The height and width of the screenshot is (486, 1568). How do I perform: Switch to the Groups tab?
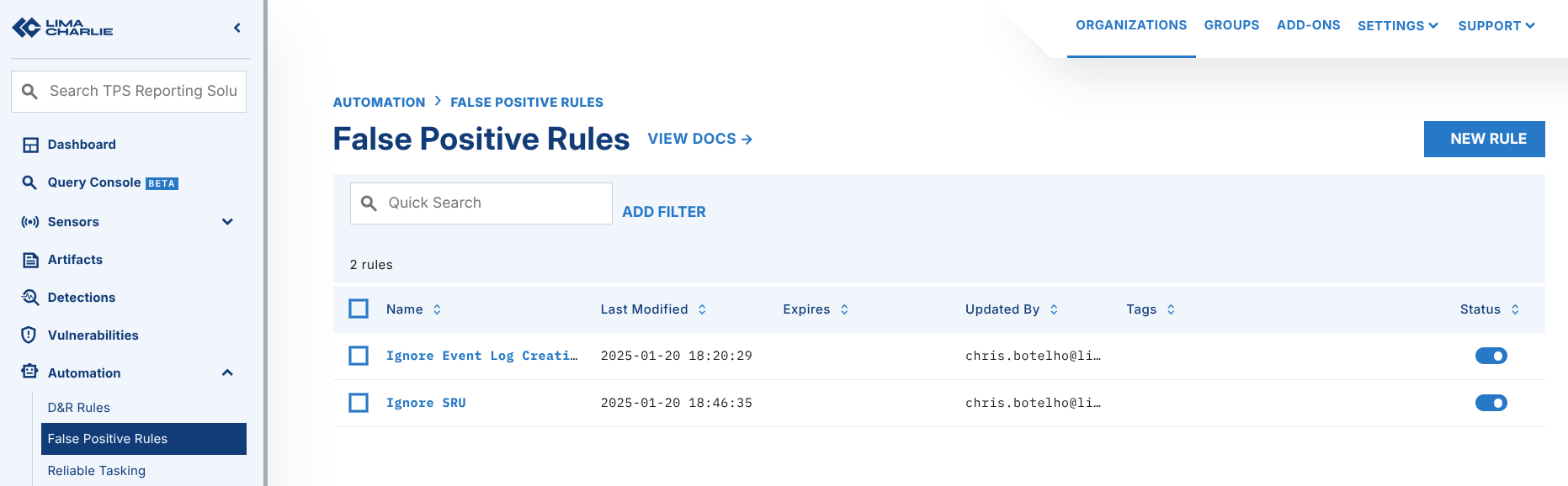tap(1231, 25)
